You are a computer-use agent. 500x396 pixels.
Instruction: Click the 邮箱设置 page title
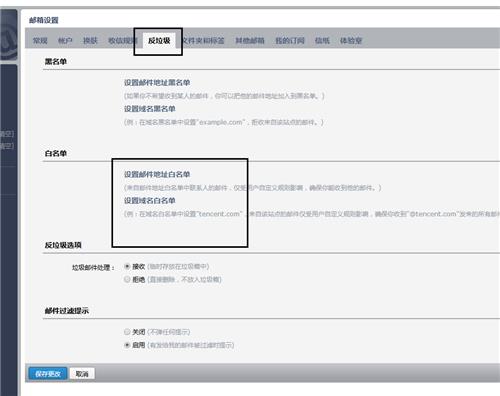click(x=44, y=20)
